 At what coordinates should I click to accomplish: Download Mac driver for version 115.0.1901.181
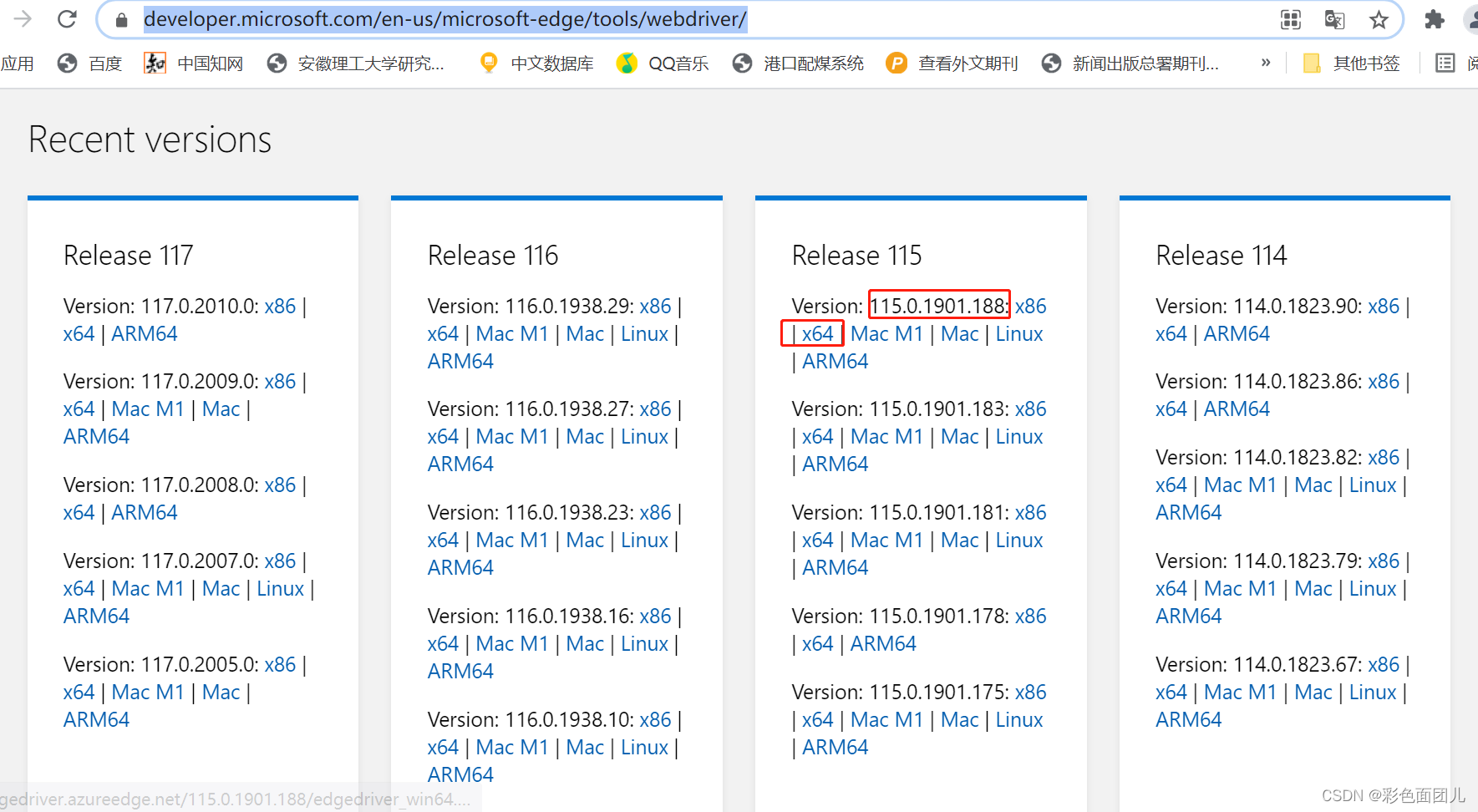click(x=959, y=540)
